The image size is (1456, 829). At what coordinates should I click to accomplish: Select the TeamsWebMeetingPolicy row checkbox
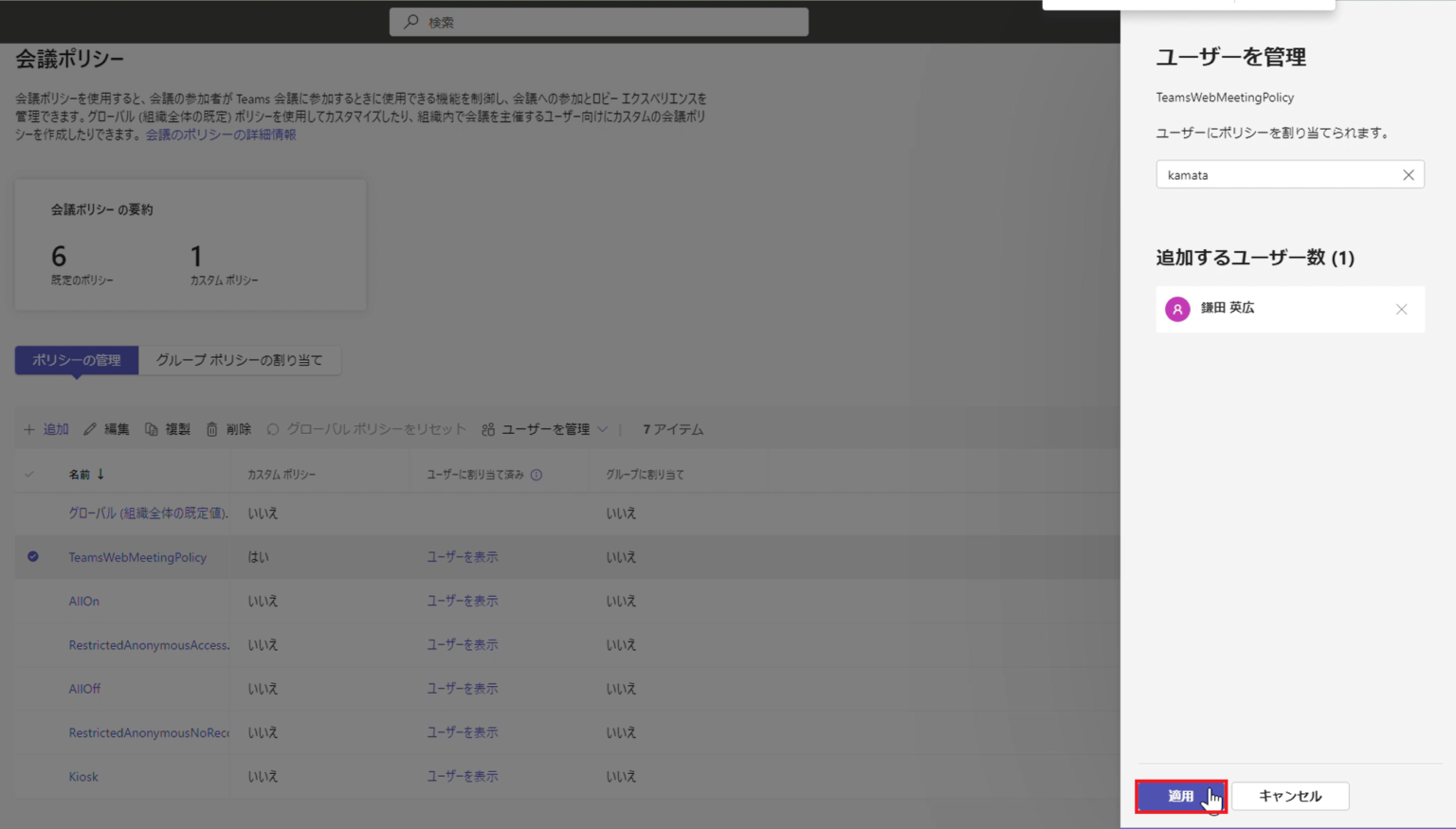(x=32, y=557)
